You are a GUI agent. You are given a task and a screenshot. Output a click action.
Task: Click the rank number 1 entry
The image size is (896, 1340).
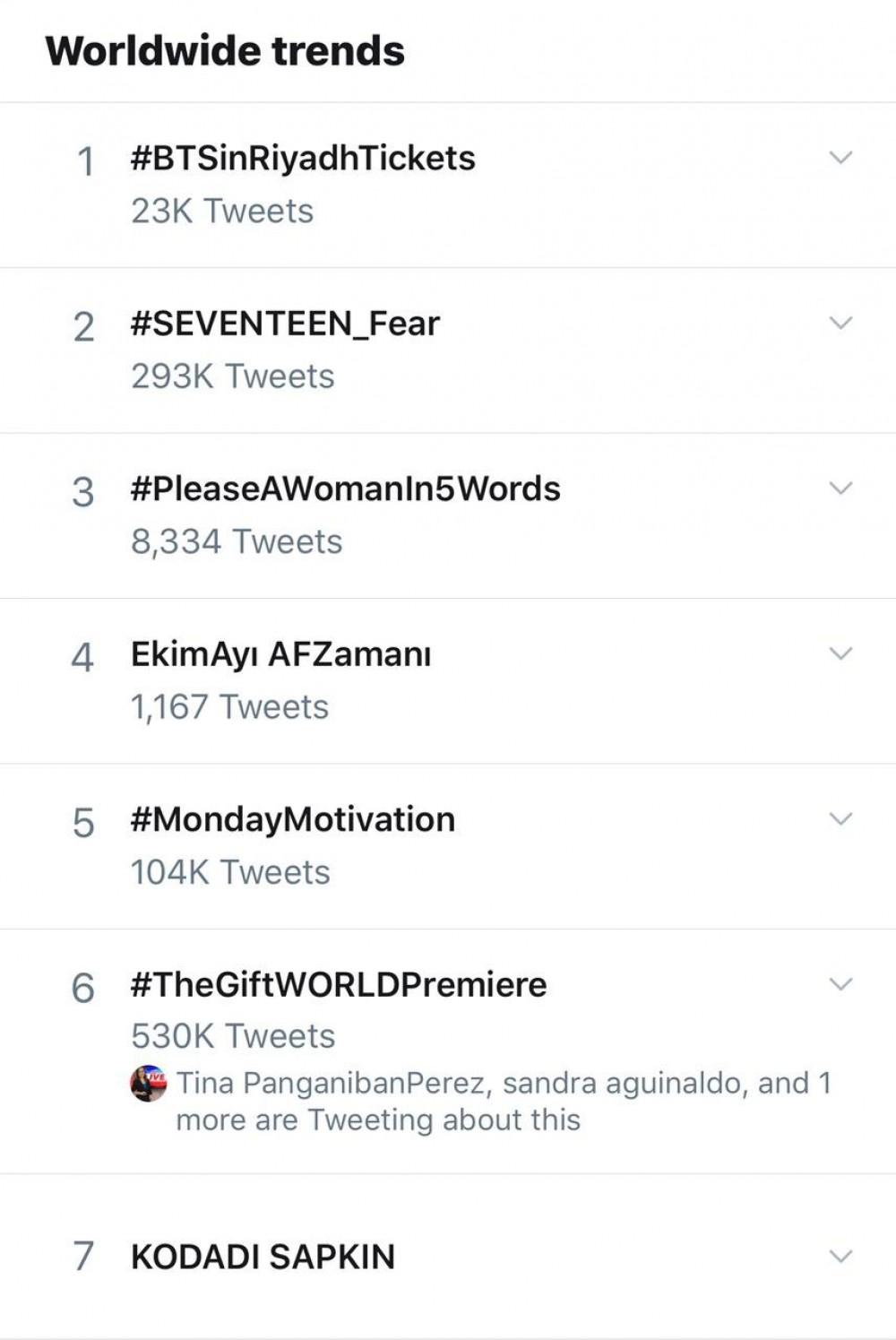[85, 162]
